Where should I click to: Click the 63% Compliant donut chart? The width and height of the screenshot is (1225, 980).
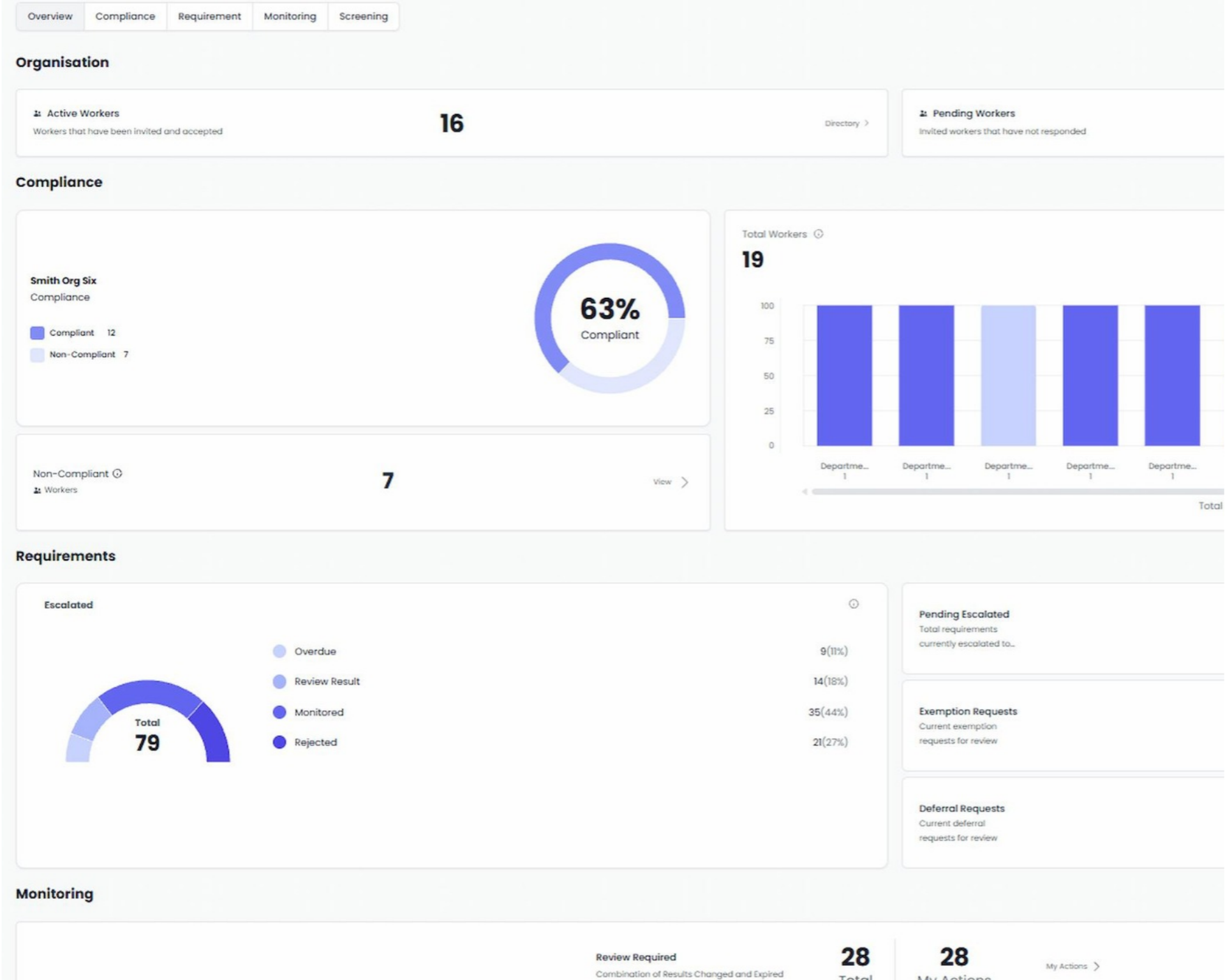(x=609, y=318)
